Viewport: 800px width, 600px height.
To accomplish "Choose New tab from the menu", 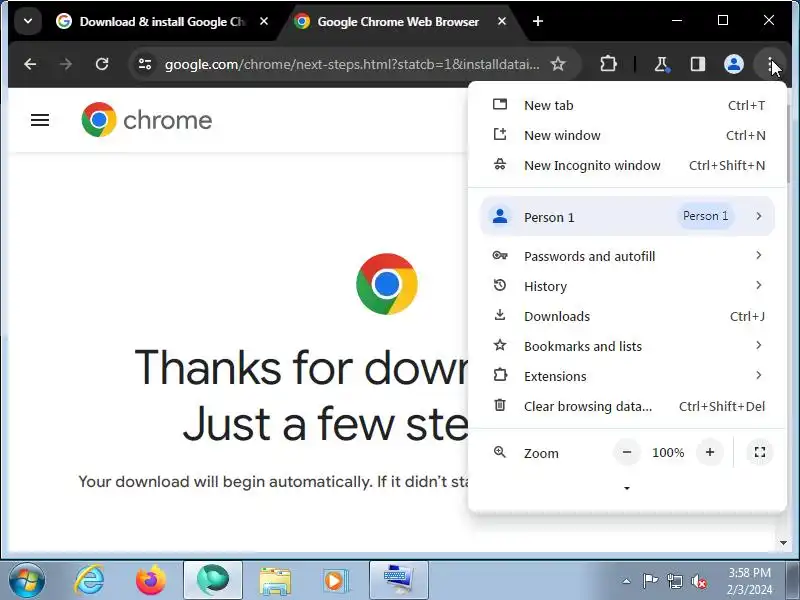I will click(x=628, y=105).
